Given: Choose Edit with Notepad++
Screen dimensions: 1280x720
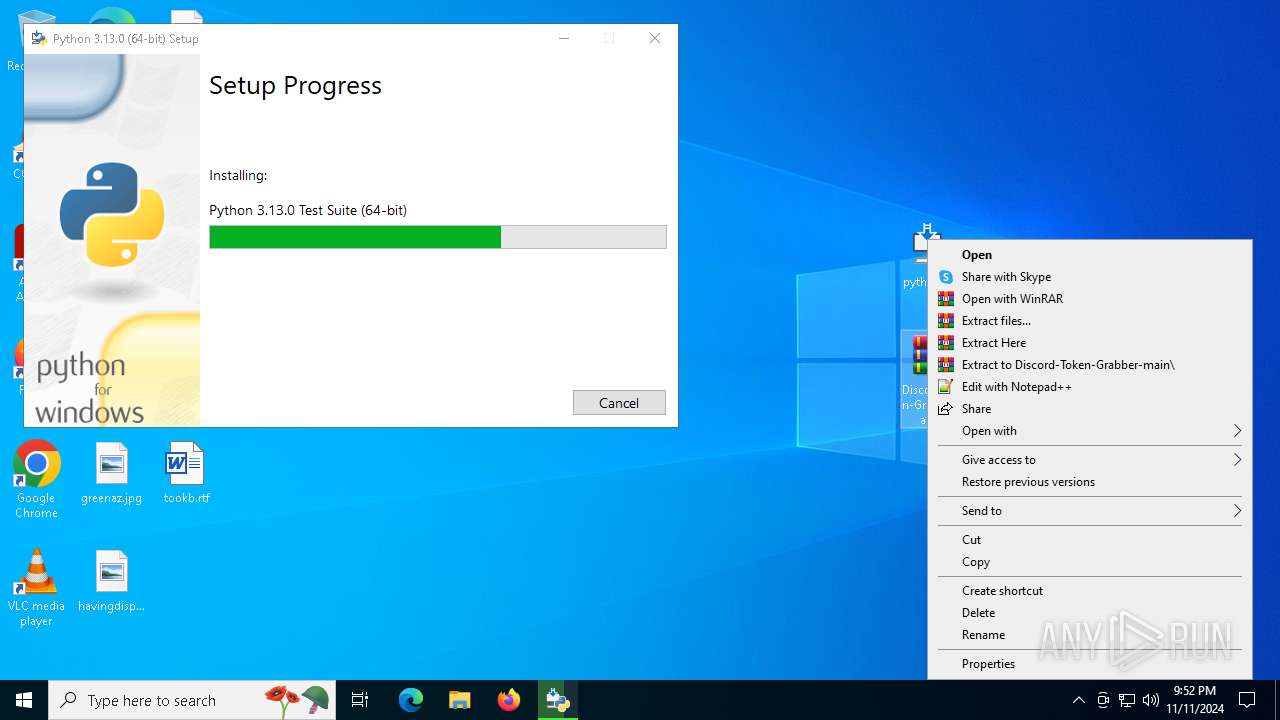Looking at the screenshot, I should pos(1090,387).
